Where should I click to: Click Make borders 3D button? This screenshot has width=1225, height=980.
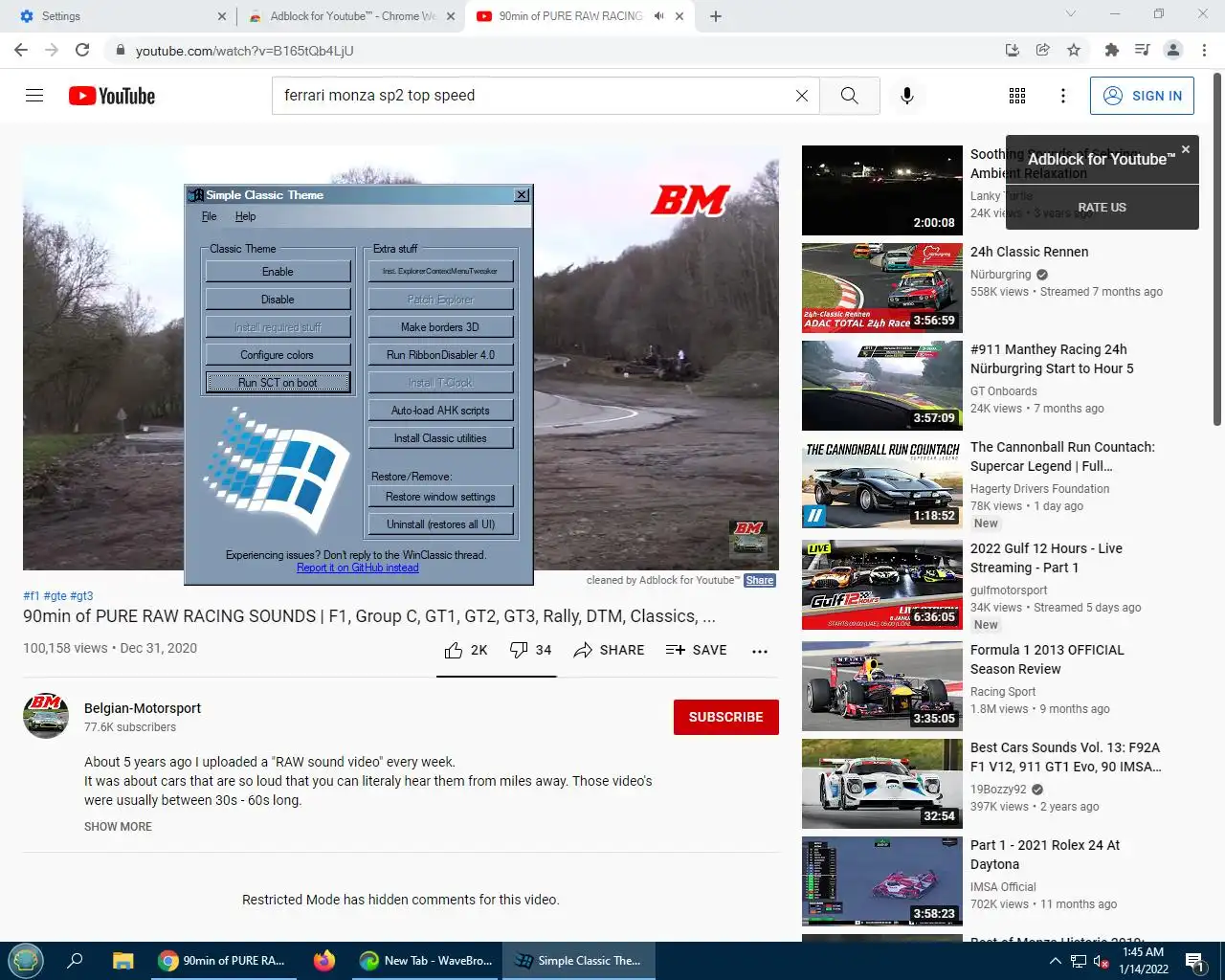(x=440, y=327)
